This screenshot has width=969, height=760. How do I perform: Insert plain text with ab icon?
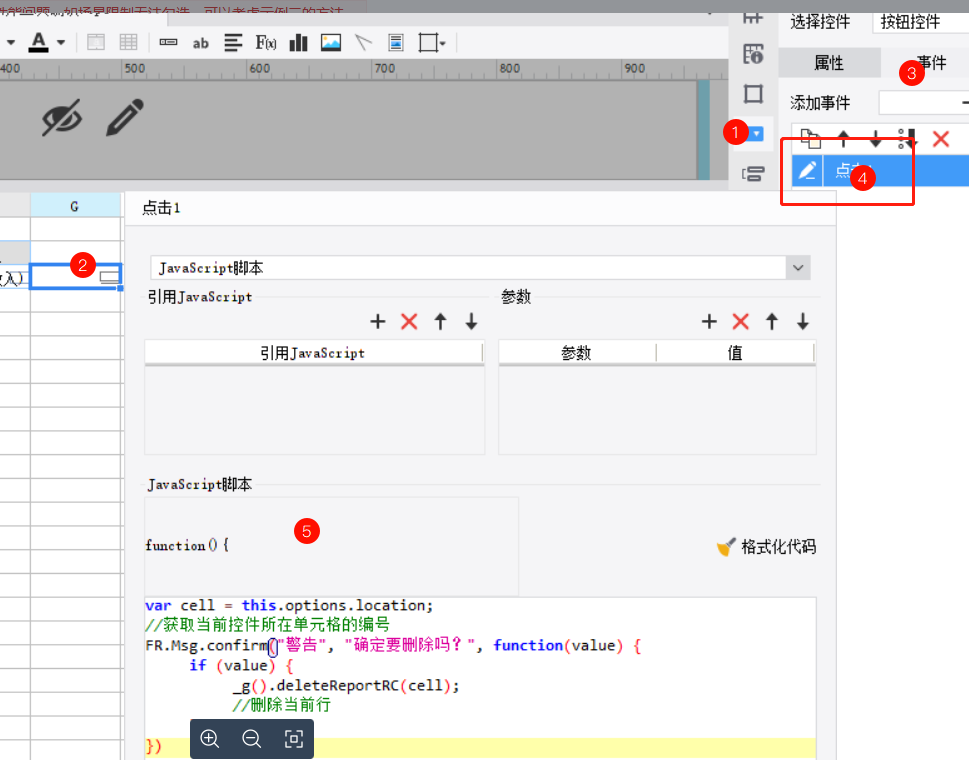pyautogui.click(x=200, y=43)
